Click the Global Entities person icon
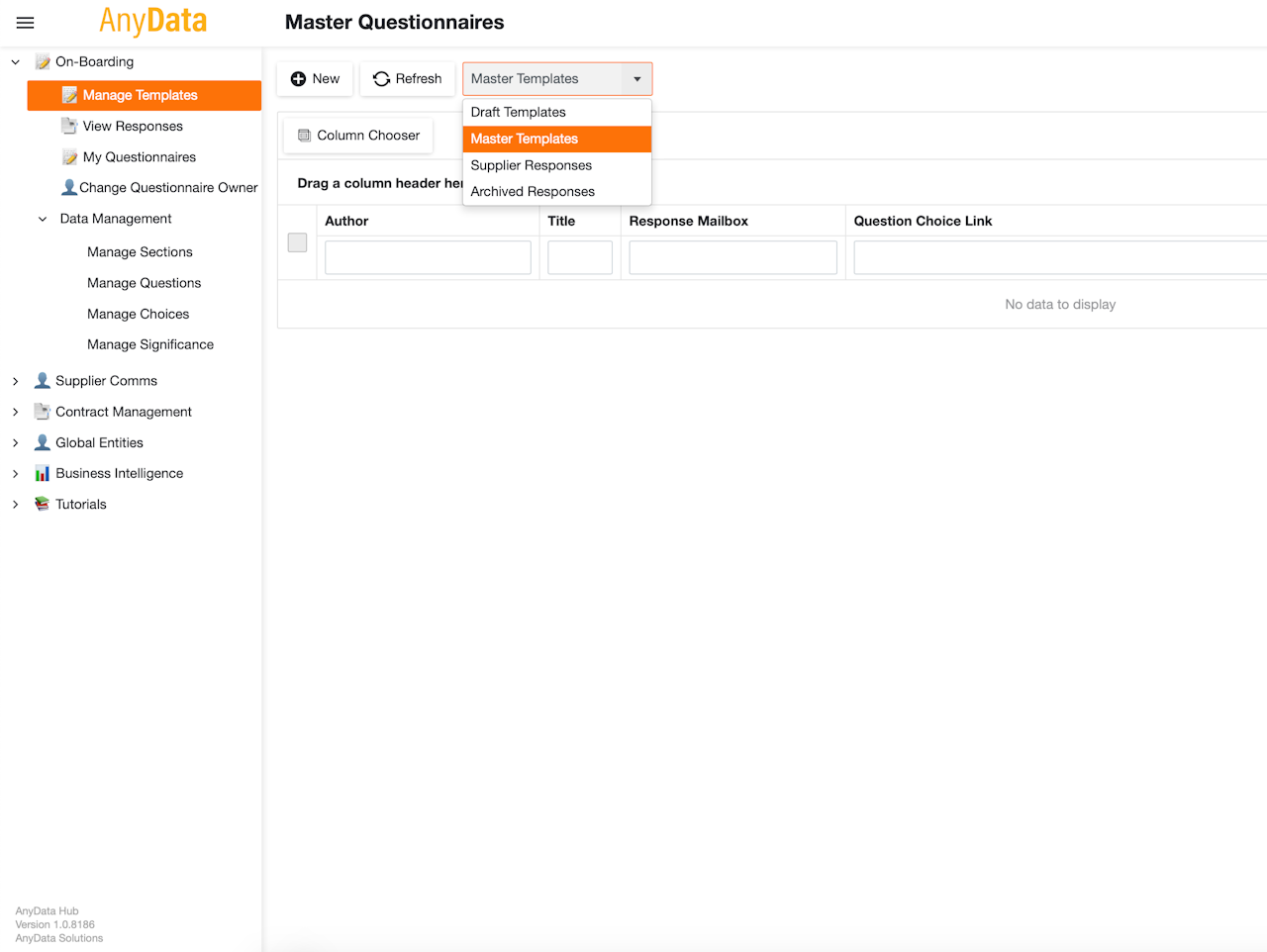 (x=43, y=442)
